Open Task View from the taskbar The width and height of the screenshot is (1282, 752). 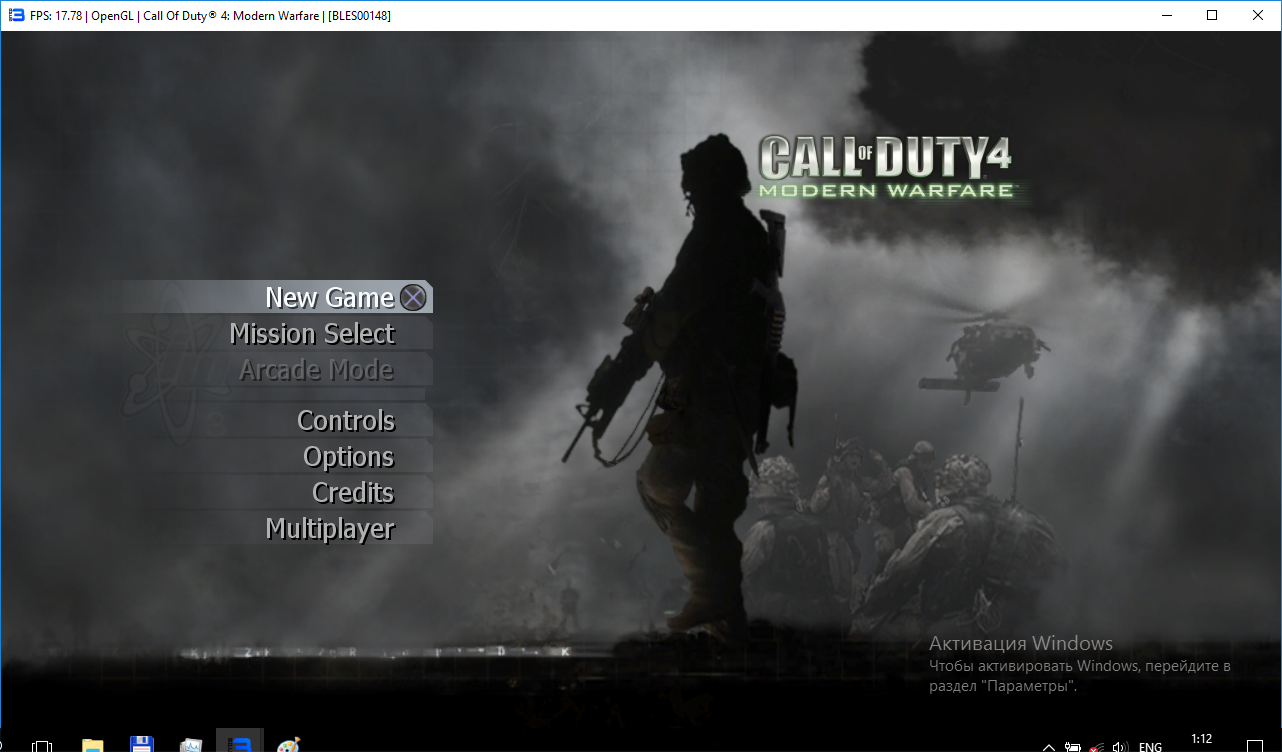[42, 745]
